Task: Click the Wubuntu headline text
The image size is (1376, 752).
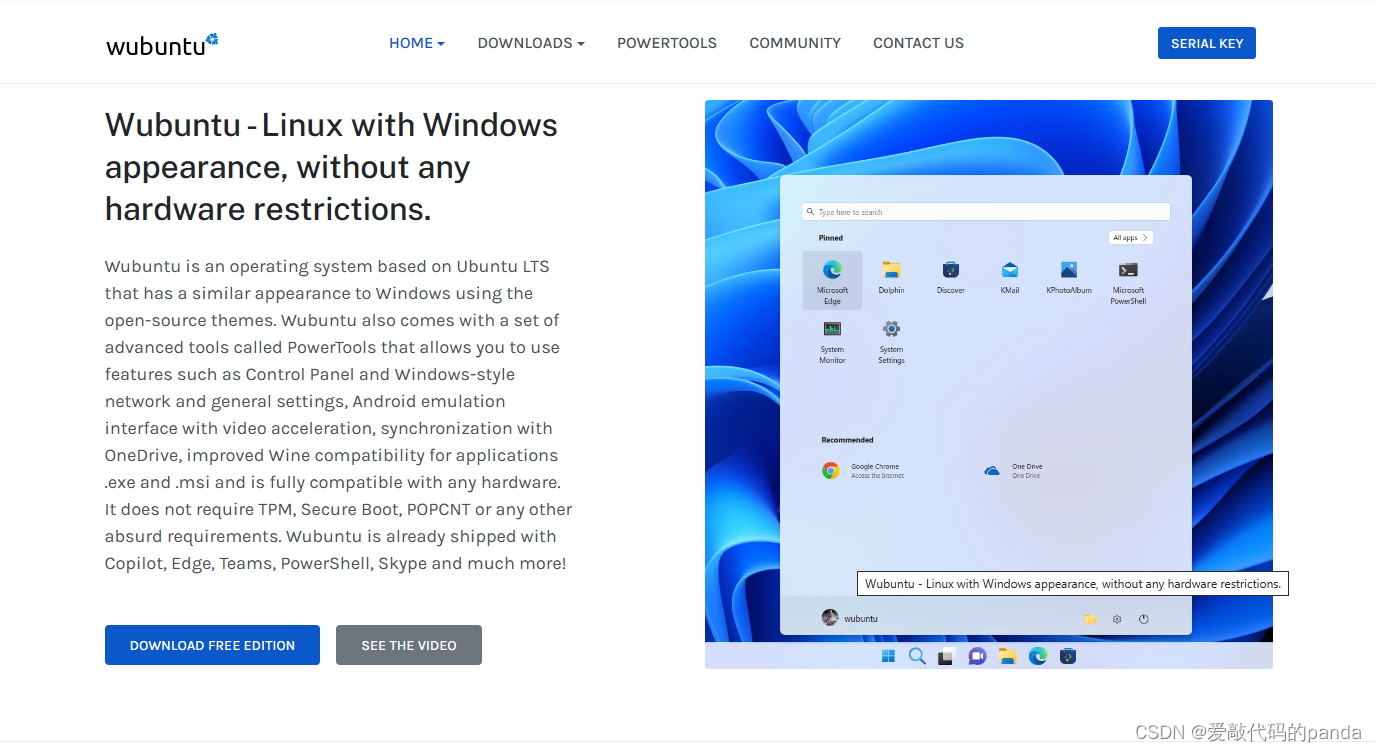Action: [332, 167]
